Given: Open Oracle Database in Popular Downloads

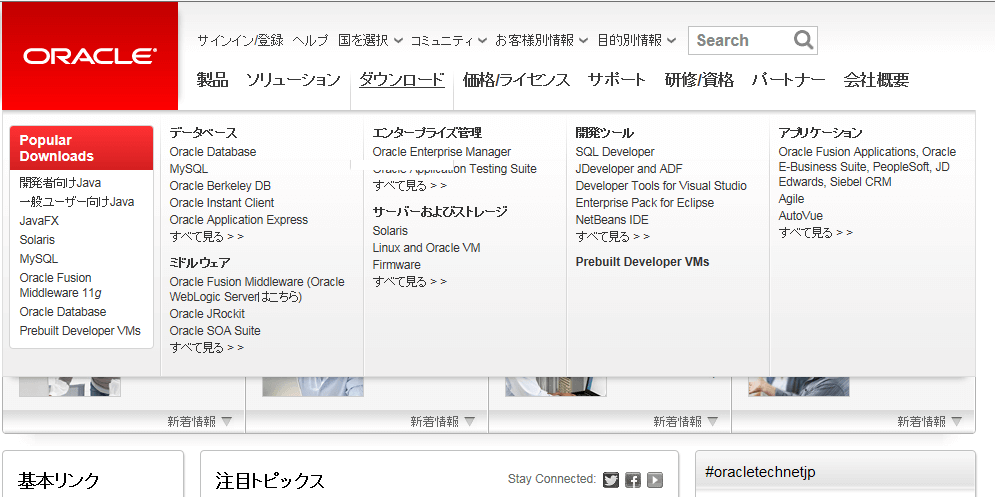Looking at the screenshot, I should [x=63, y=312].
